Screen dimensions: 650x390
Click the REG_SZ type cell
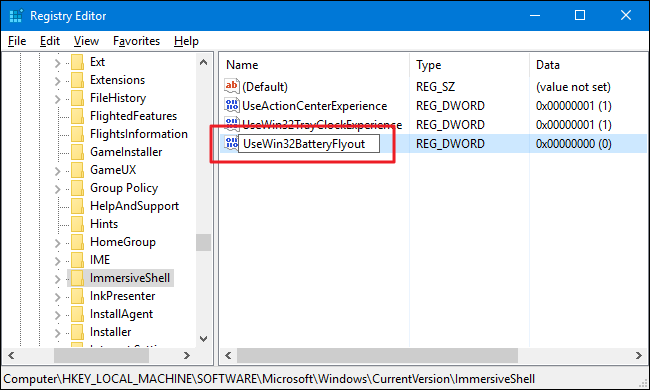(x=435, y=87)
